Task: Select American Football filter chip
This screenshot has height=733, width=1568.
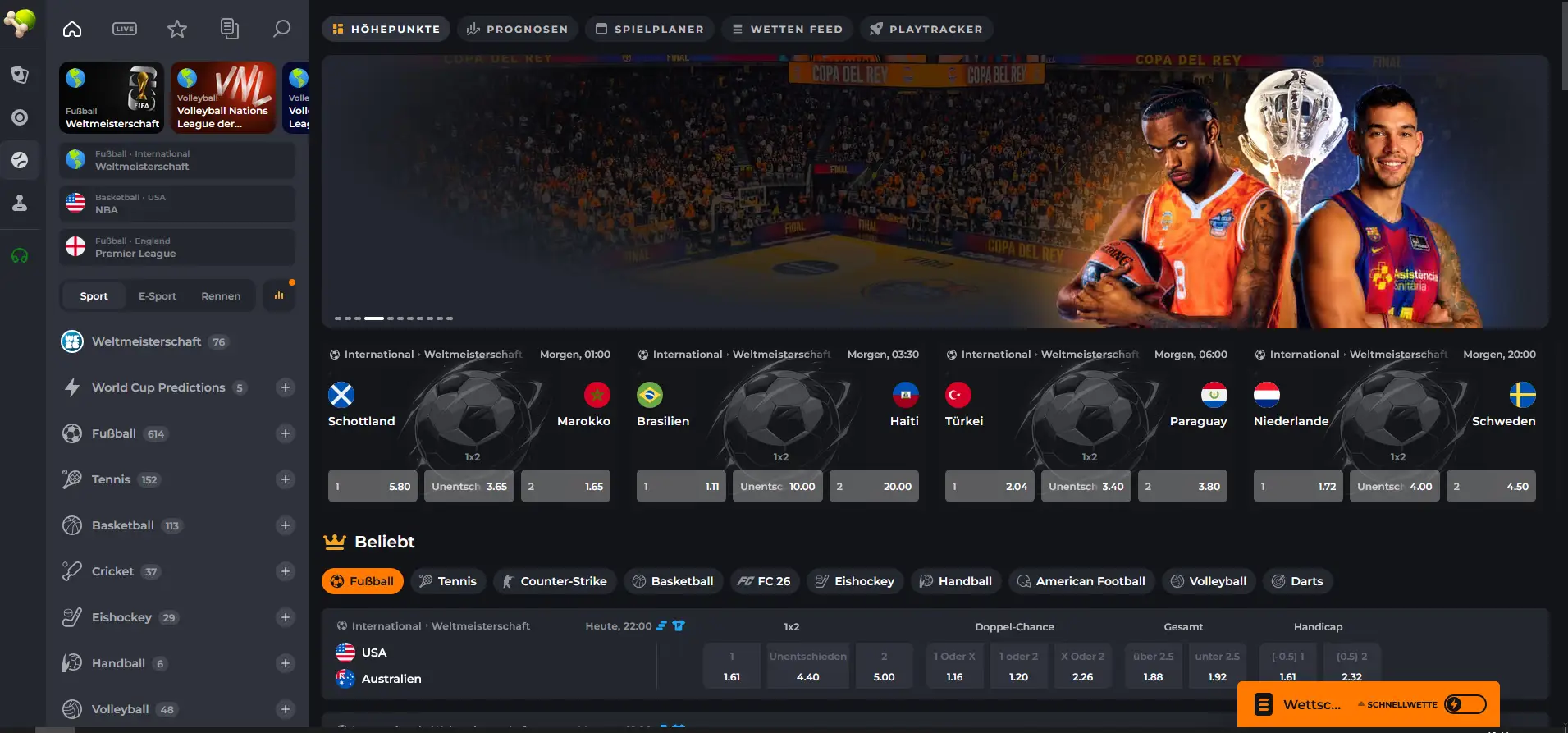Action: 1081,581
